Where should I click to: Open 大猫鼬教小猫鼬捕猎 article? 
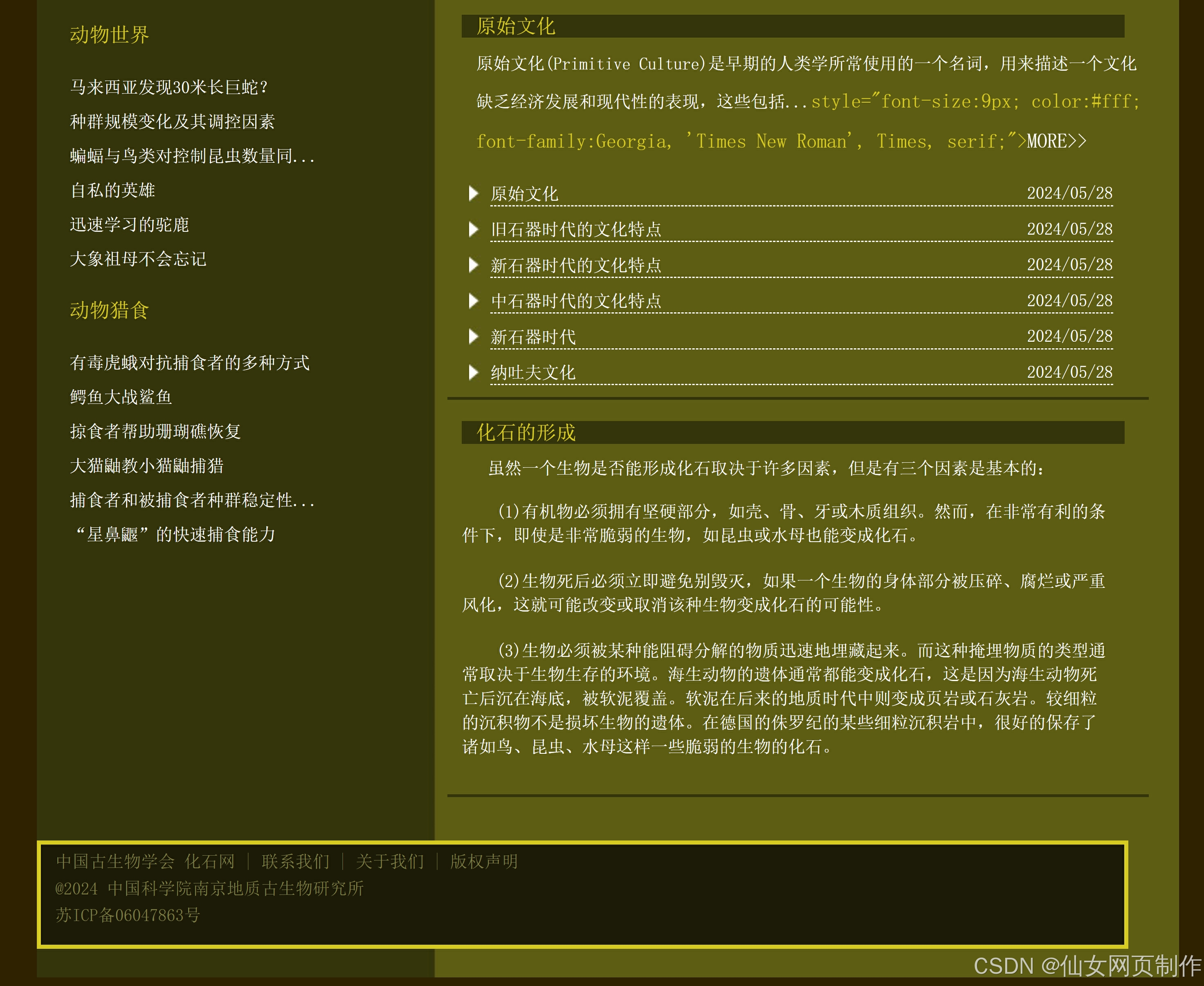pos(146,466)
